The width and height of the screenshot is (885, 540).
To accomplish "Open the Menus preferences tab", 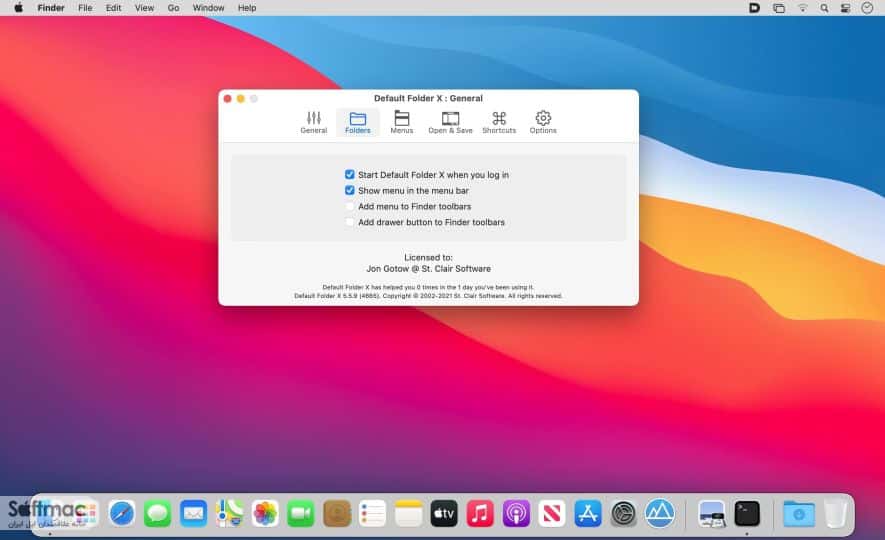I will click(x=402, y=122).
